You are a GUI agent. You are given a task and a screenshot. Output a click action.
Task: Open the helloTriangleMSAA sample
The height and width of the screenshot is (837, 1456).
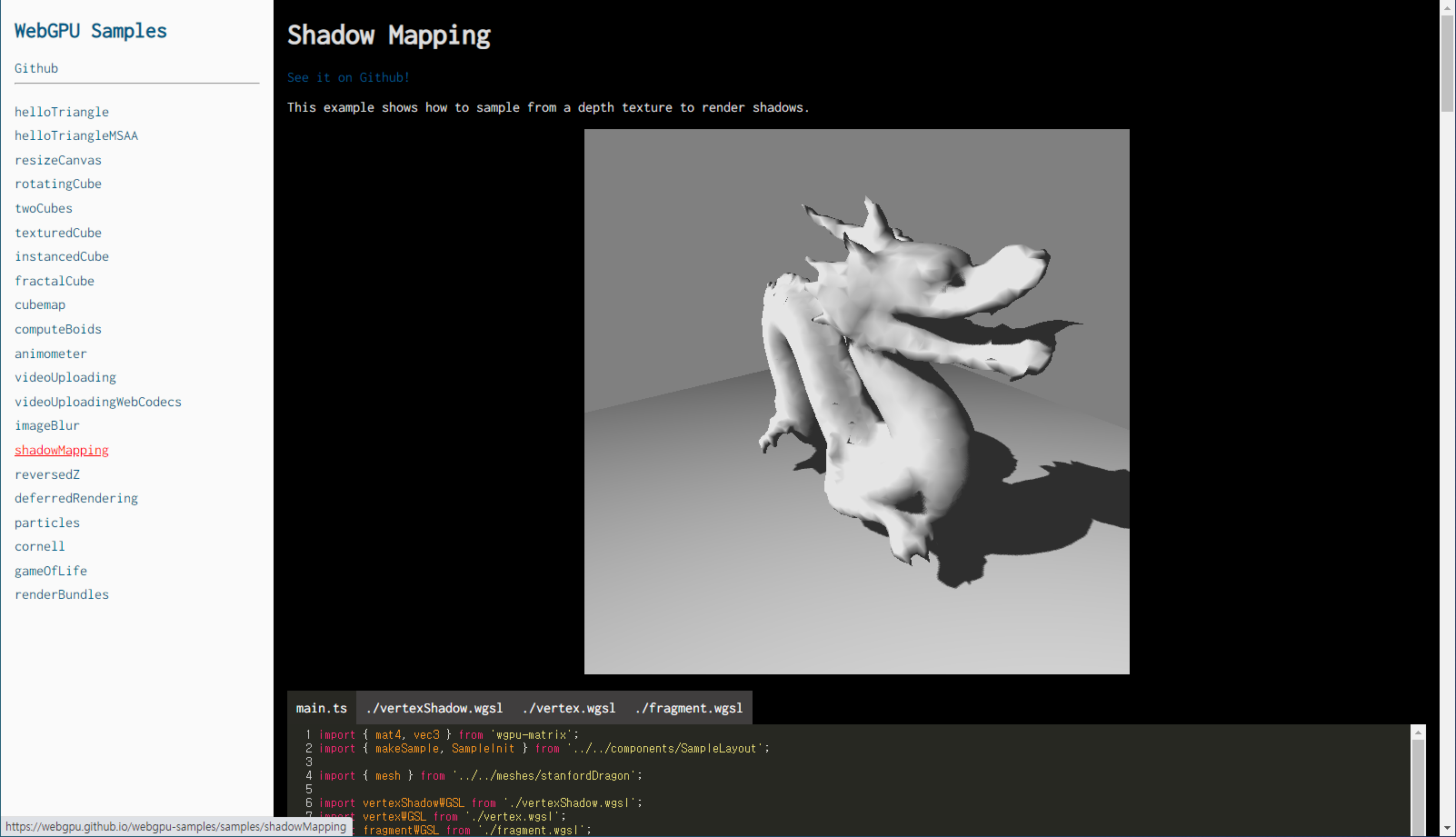click(x=76, y=135)
